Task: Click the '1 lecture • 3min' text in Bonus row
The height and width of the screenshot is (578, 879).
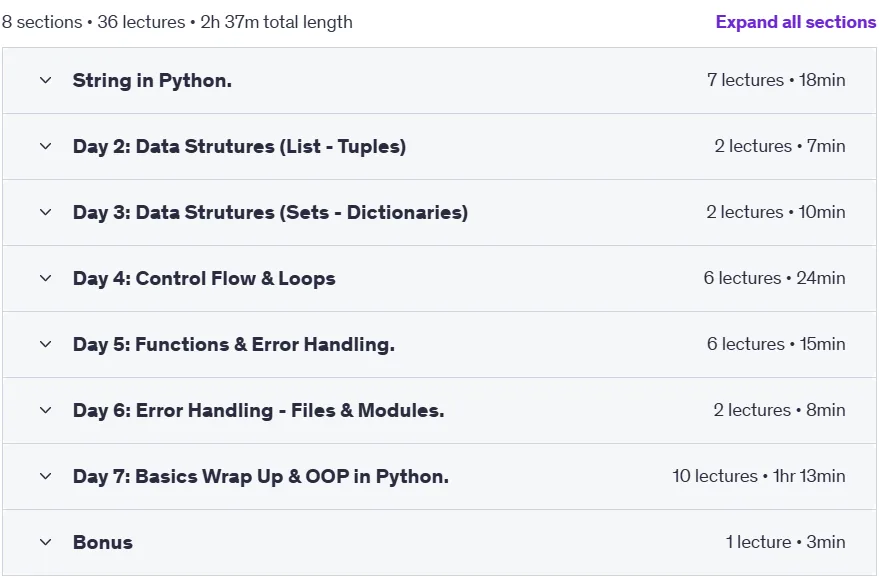Action: 785,542
